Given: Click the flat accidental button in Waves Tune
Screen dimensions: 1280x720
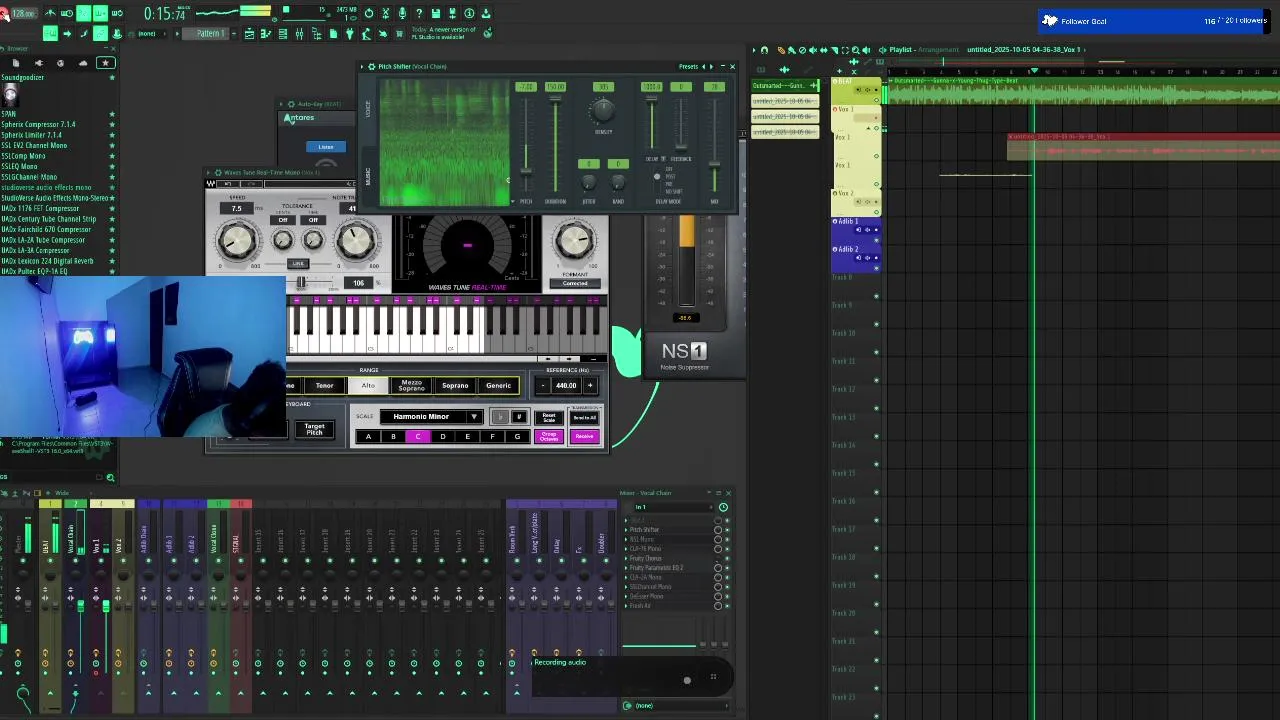Looking at the screenshot, I should point(500,417).
